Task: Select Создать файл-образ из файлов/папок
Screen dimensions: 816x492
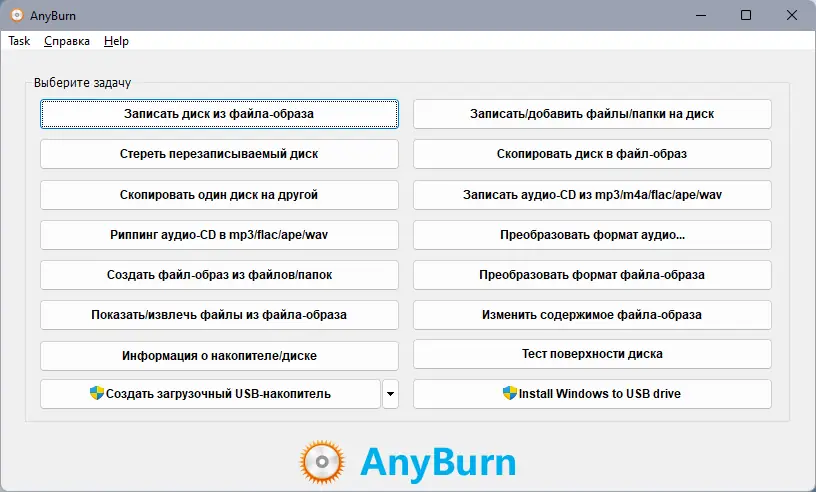Action: tap(219, 275)
